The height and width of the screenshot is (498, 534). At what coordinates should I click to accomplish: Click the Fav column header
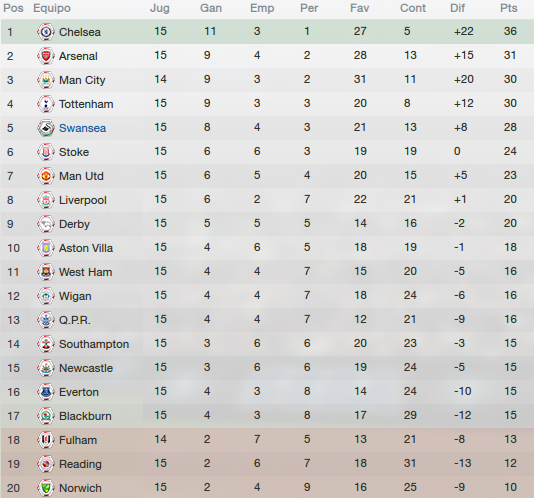point(360,8)
